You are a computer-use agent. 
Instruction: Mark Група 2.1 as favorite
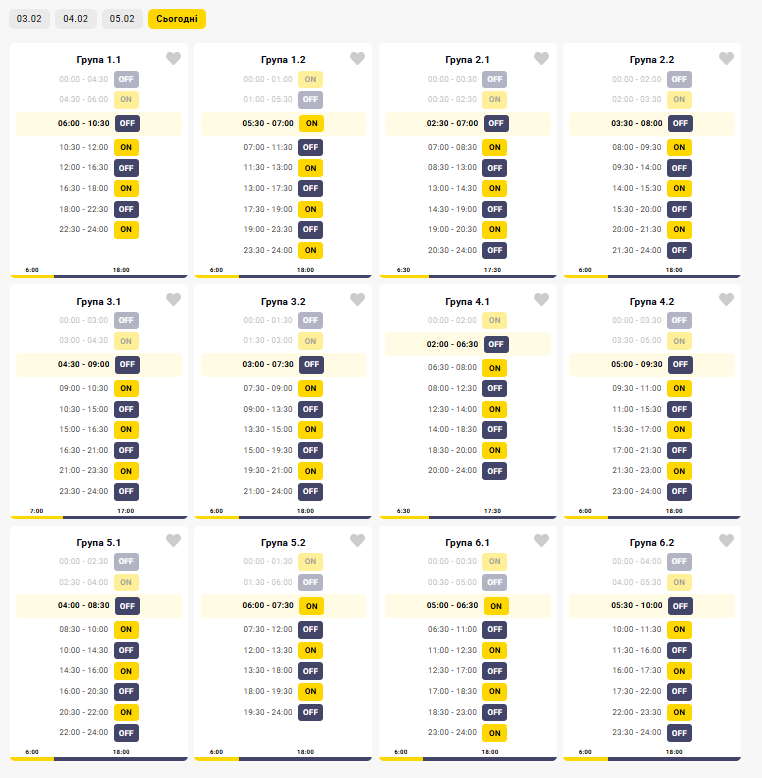point(542,59)
